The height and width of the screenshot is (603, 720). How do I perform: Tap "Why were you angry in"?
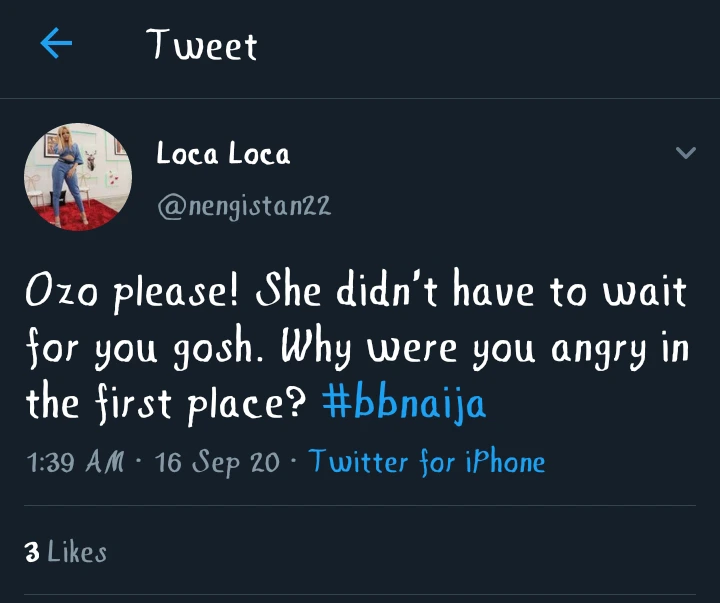click(x=485, y=348)
